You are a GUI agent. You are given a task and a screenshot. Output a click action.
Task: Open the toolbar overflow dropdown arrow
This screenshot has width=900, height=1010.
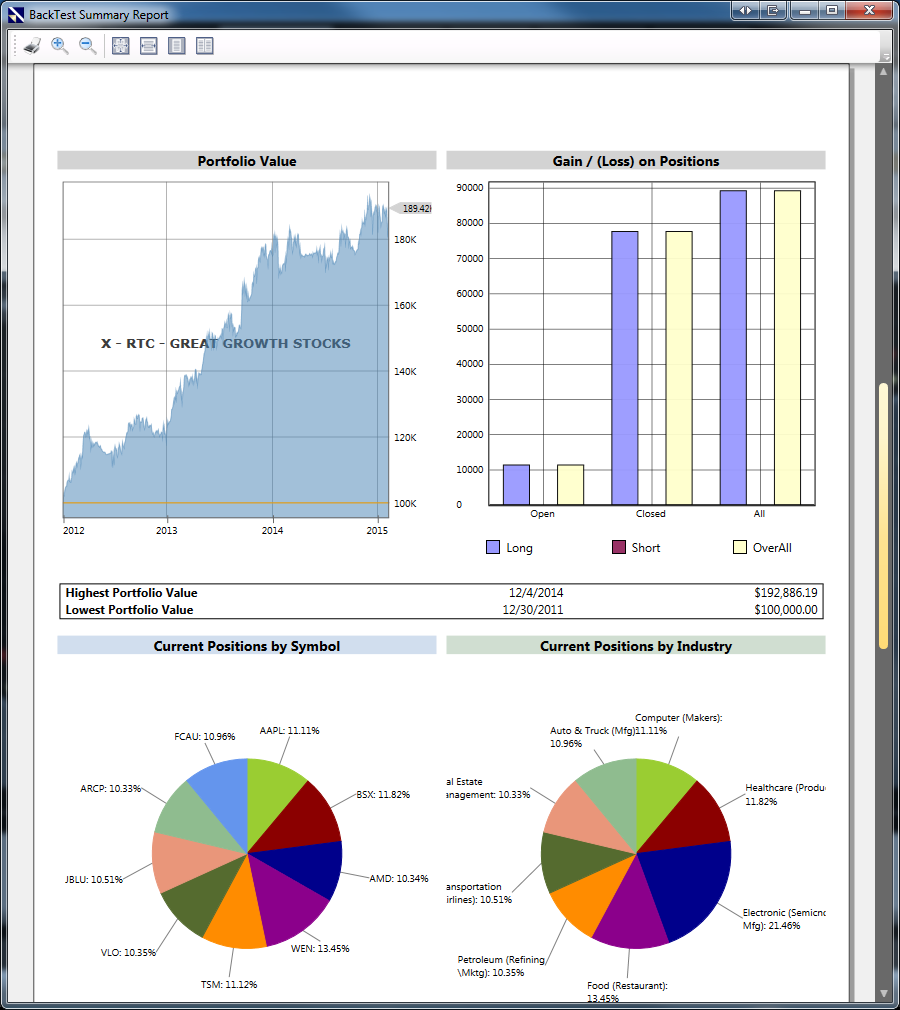tap(885, 57)
